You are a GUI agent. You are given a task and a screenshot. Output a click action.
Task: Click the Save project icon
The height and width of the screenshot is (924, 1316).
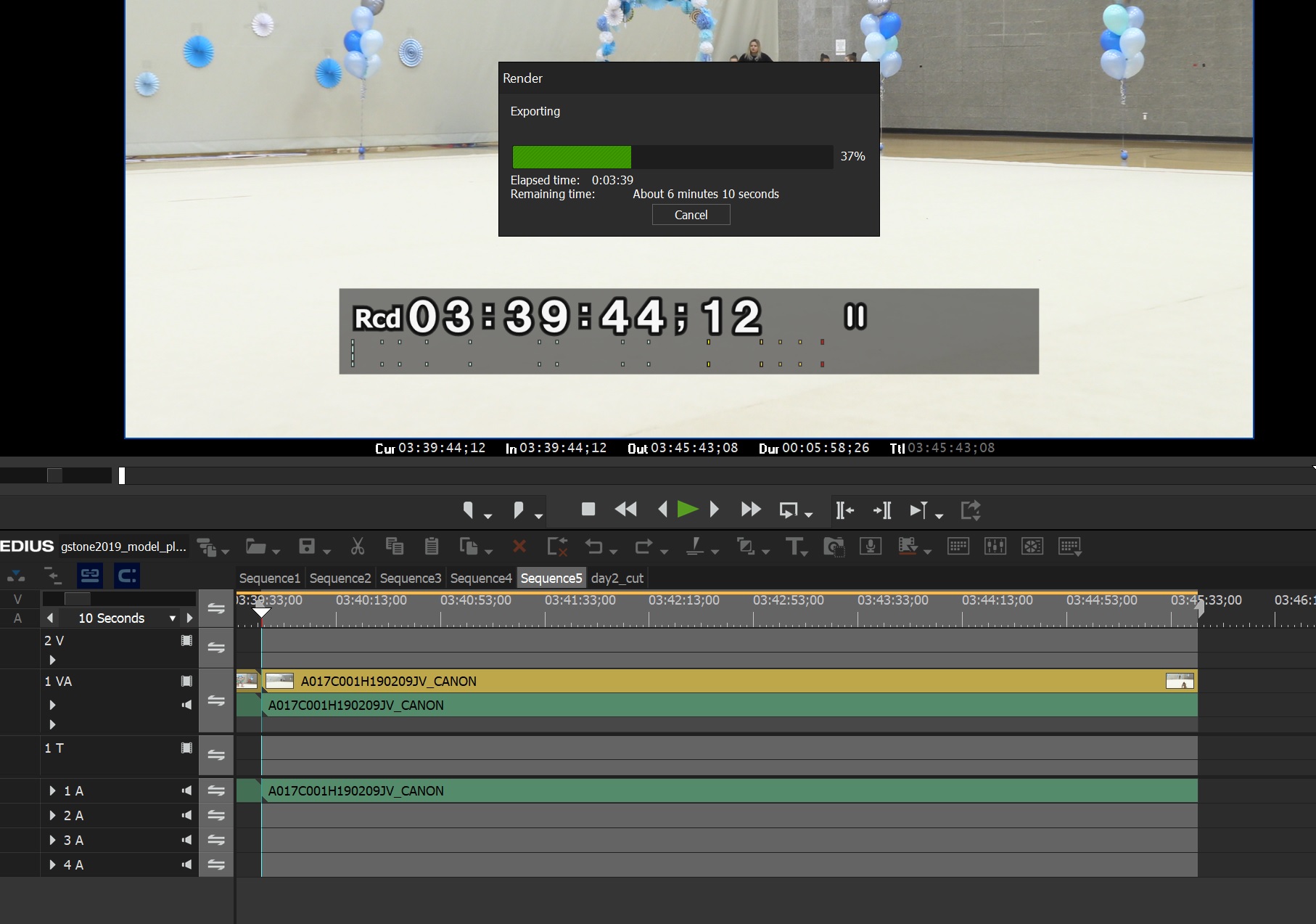tap(308, 547)
